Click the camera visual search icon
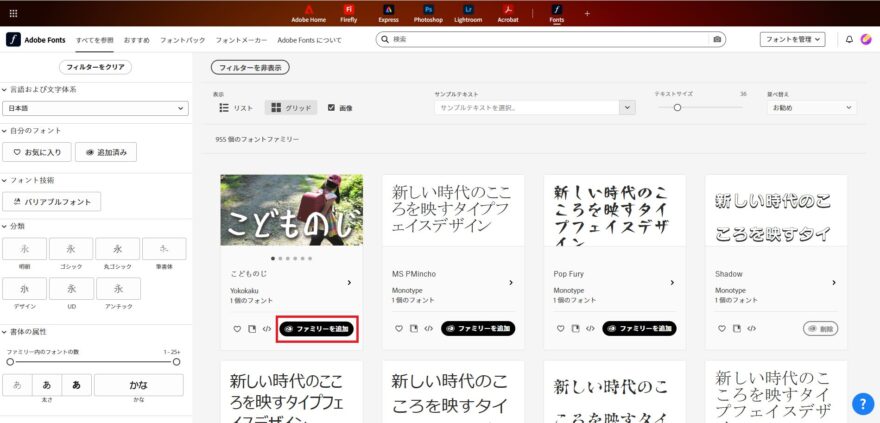Screen dimensions: 880x423 (717, 39)
